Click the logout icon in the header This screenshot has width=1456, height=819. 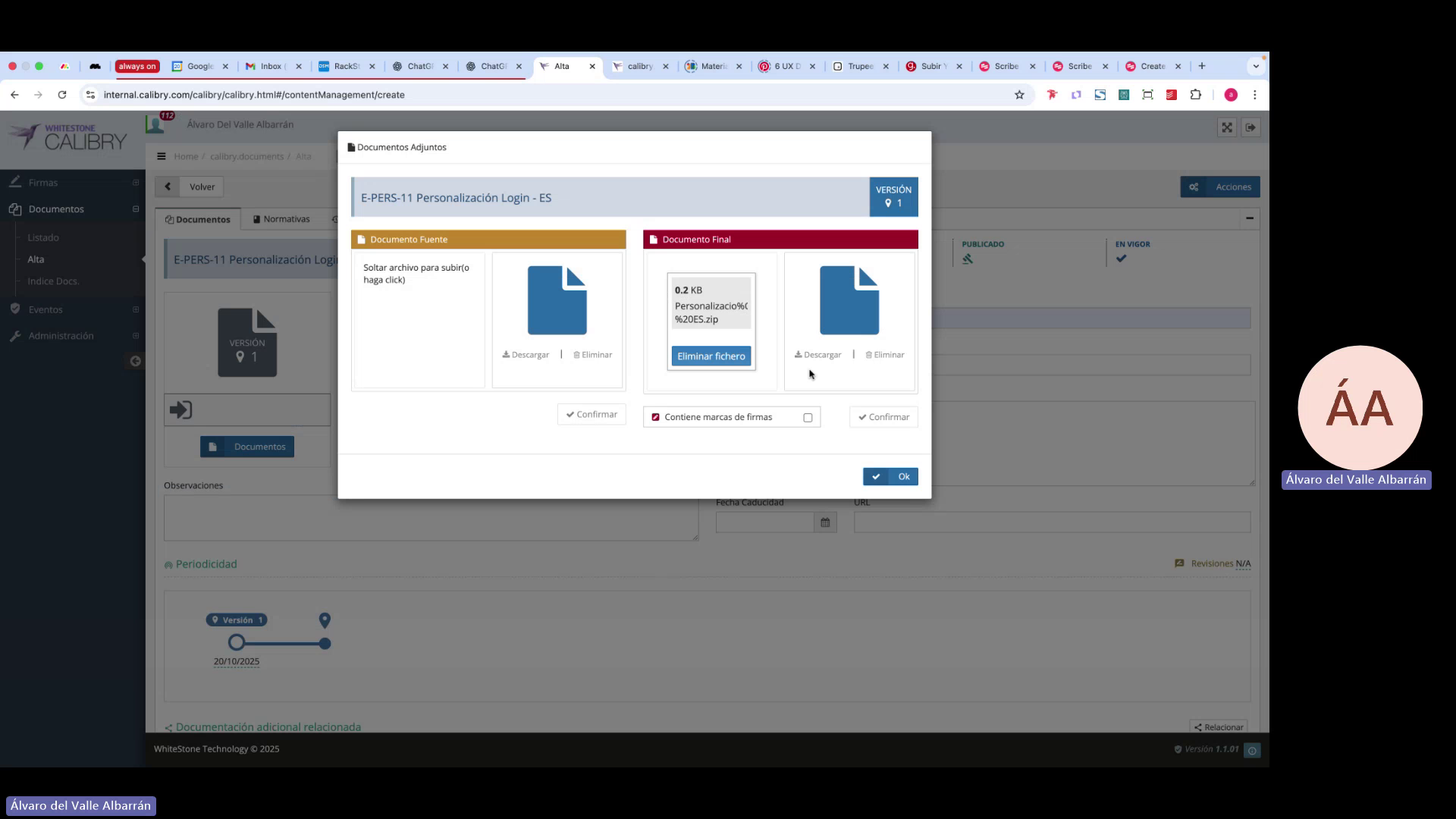[1250, 127]
